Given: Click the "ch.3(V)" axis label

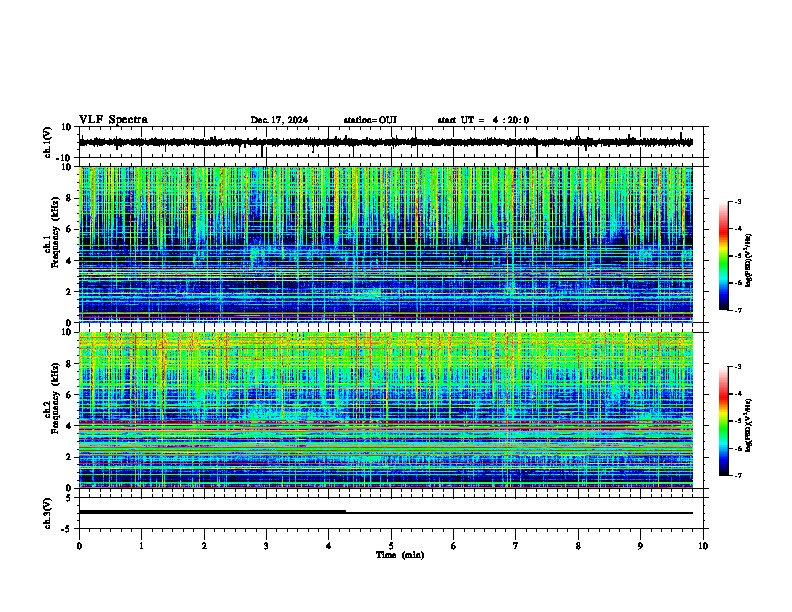Looking at the screenshot, I should click(x=48, y=513).
